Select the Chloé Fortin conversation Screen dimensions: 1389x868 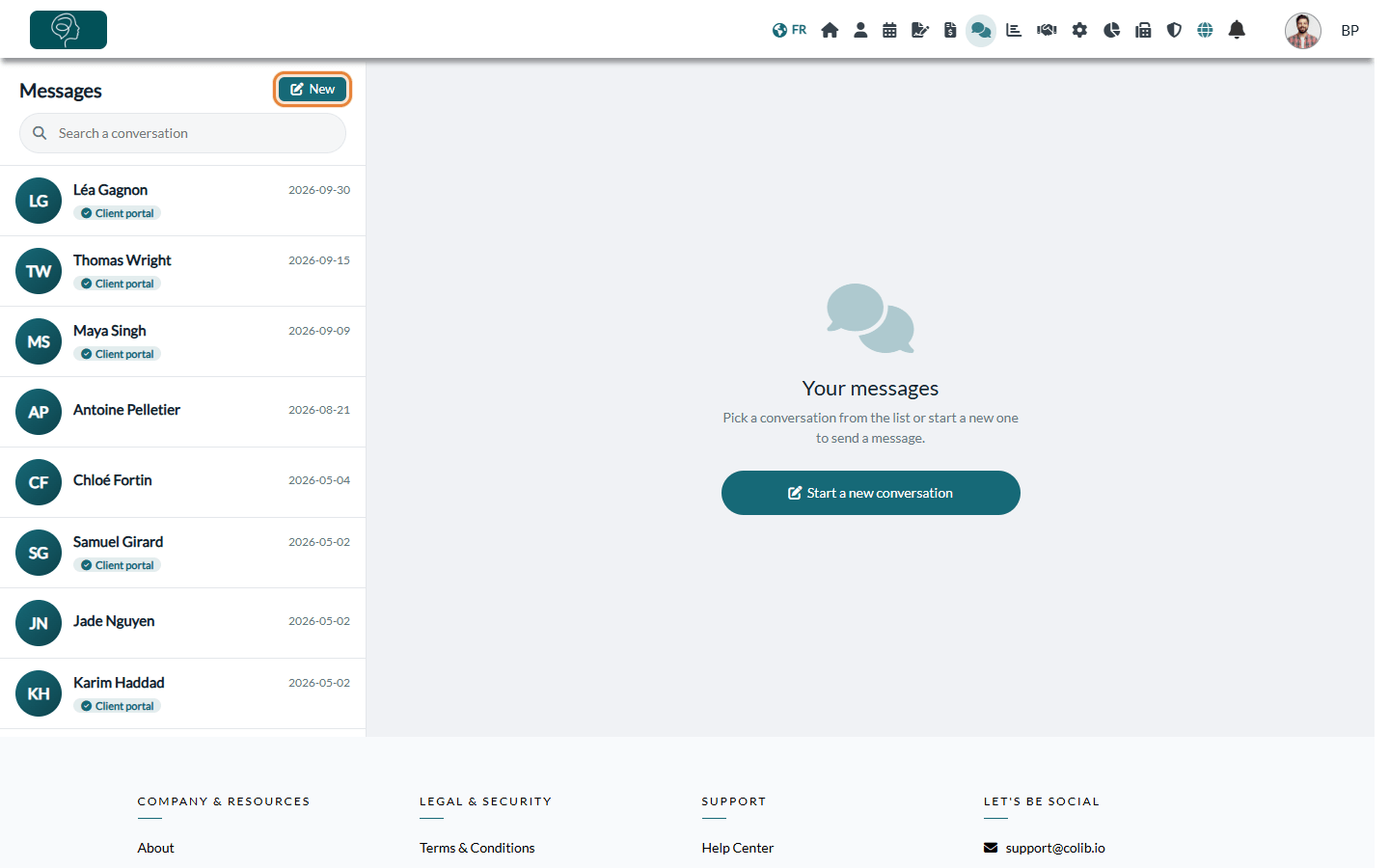tap(182, 482)
